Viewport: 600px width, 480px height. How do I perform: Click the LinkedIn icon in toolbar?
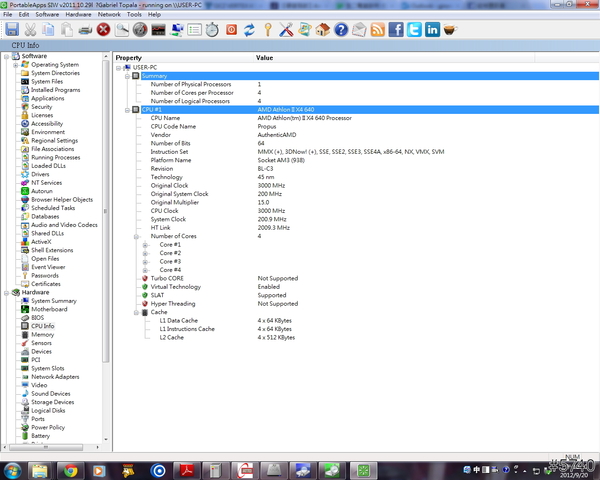[x=432, y=30]
